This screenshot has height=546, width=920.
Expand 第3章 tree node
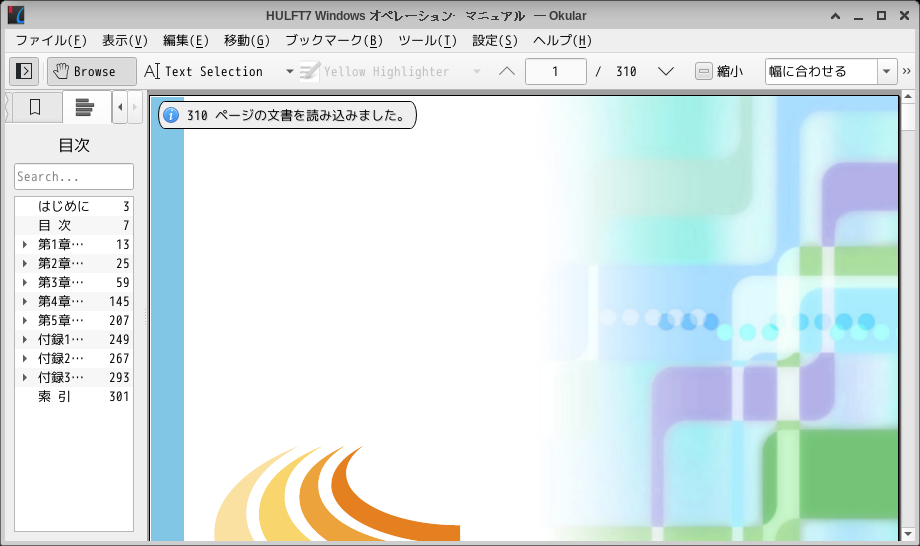(x=25, y=282)
